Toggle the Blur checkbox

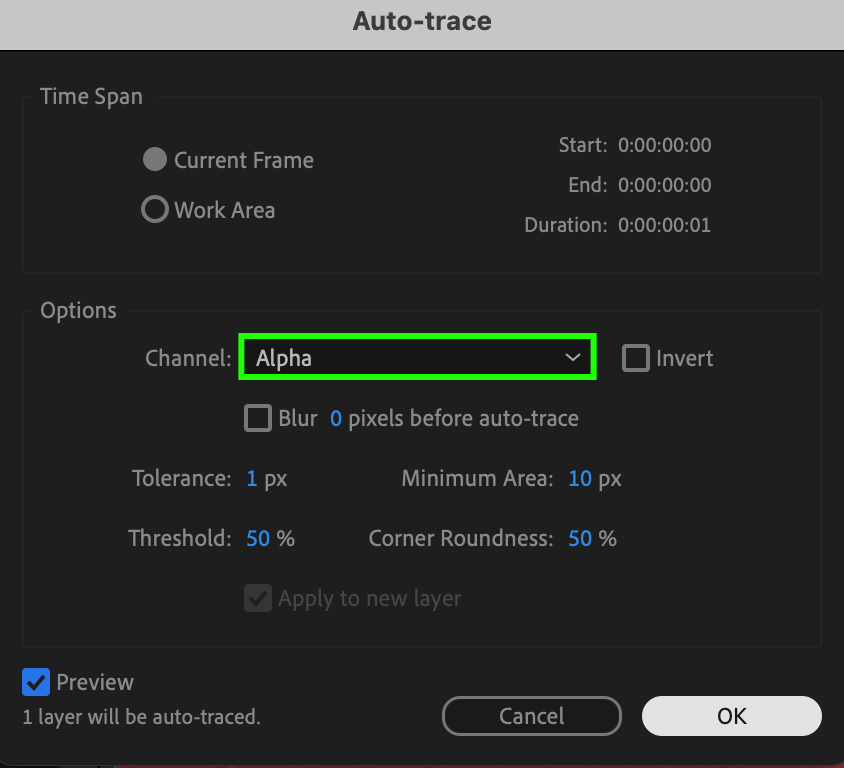258,418
